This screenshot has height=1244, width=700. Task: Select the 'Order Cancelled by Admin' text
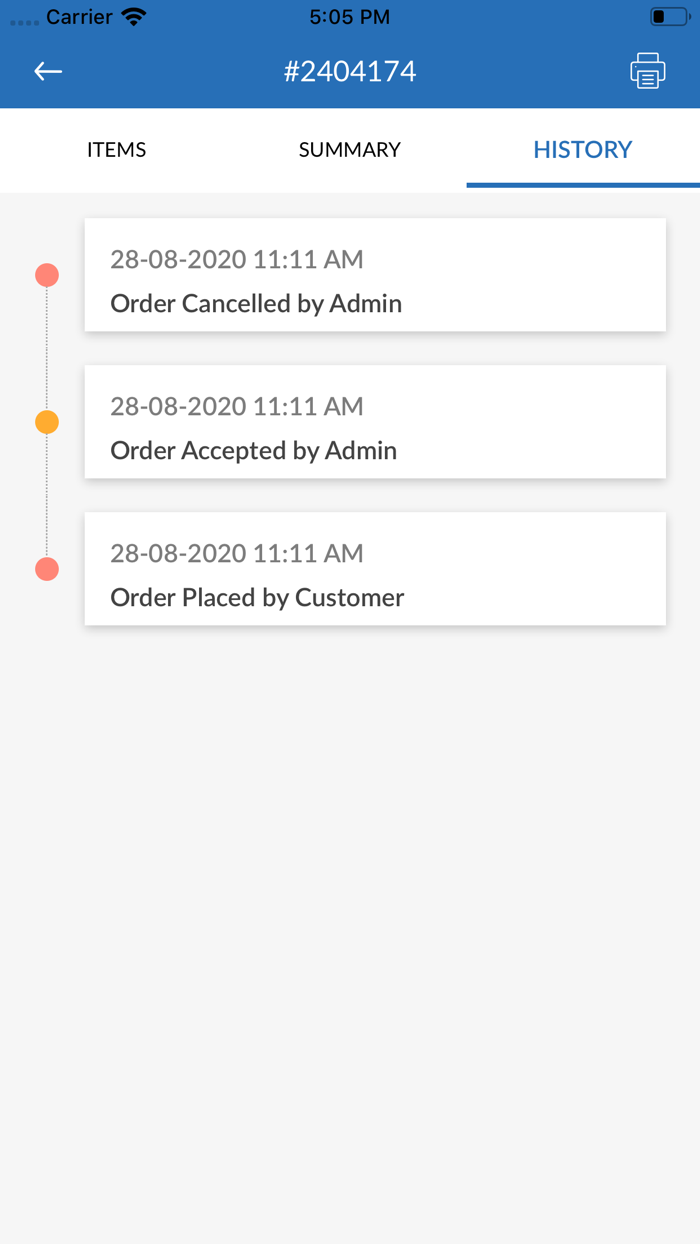256,304
